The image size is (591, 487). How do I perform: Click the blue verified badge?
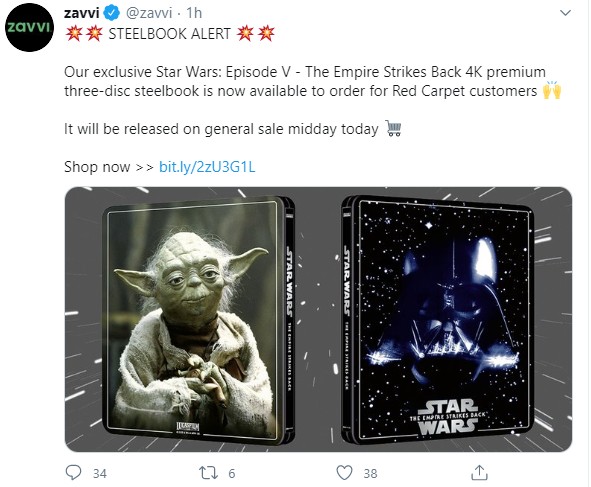(112, 13)
